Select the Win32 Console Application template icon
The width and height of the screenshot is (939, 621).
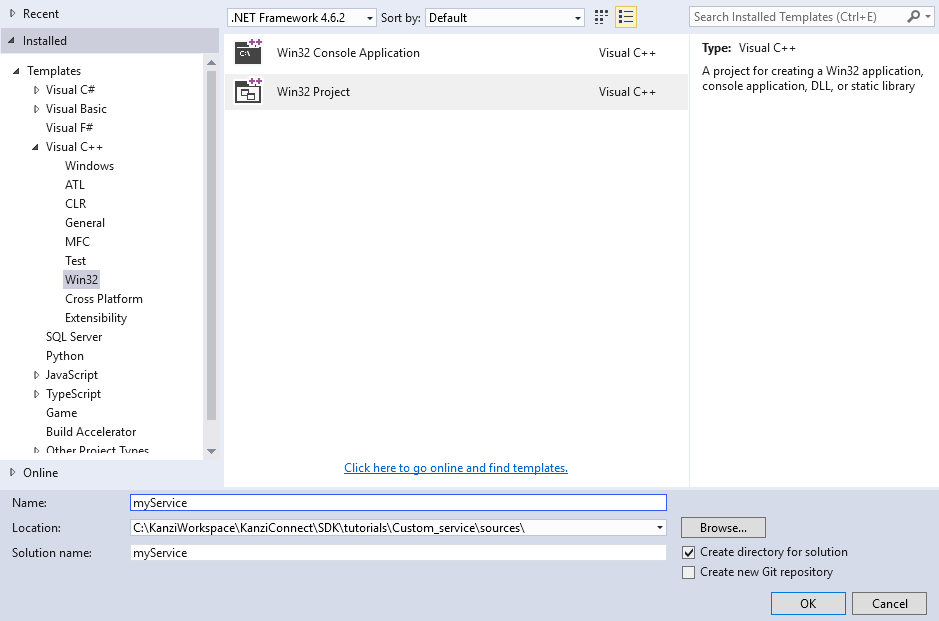pos(248,51)
